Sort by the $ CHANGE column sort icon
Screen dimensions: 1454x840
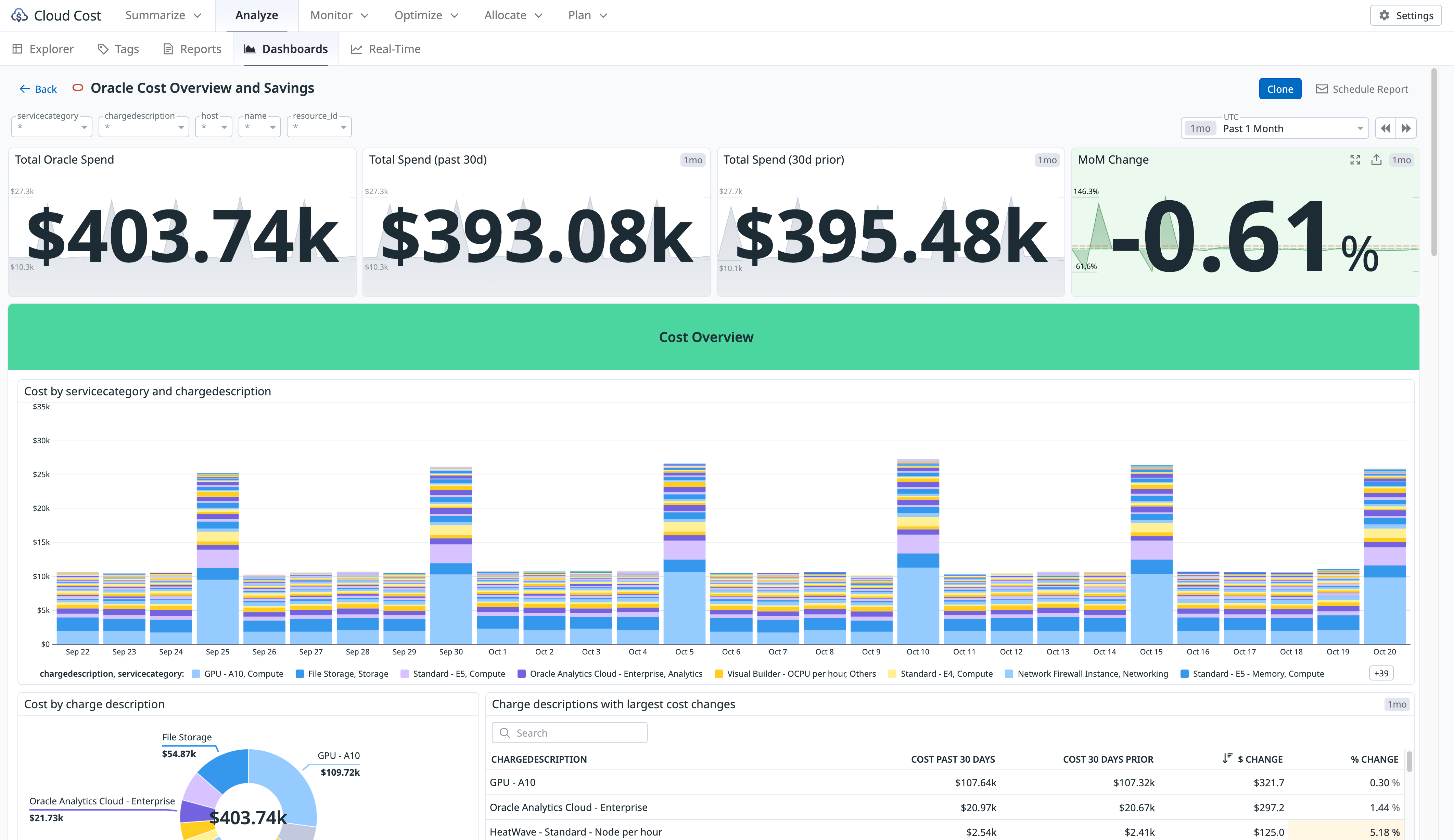(1227, 758)
